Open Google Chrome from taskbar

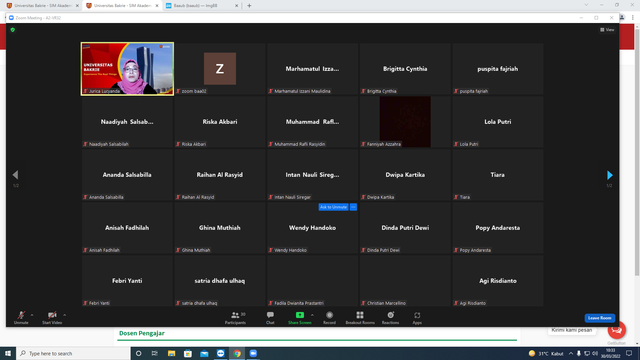(x=237, y=353)
